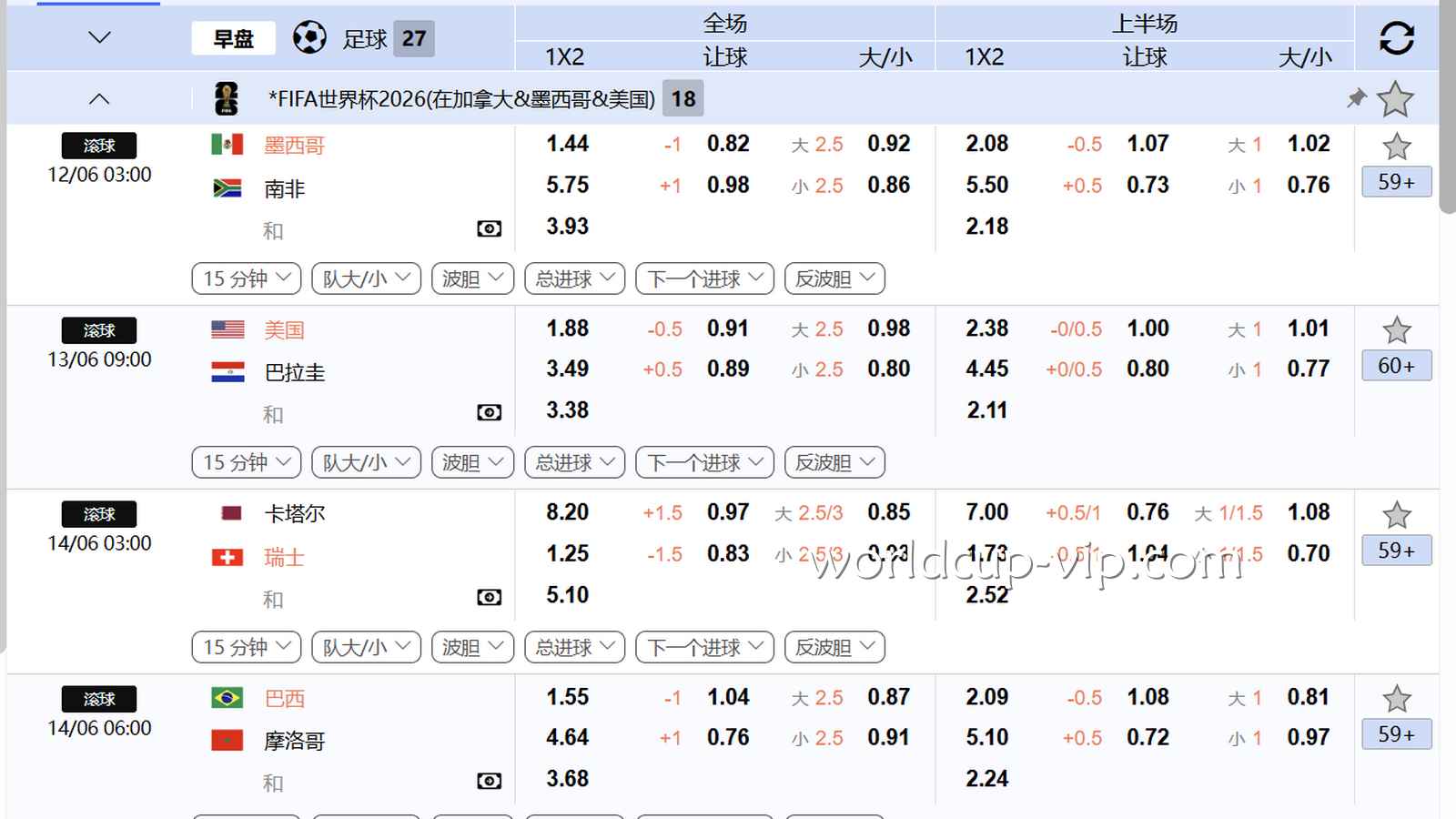The height and width of the screenshot is (819, 1456).
Task: Click the pin icon on the FIFA league row
Action: click(x=1356, y=98)
